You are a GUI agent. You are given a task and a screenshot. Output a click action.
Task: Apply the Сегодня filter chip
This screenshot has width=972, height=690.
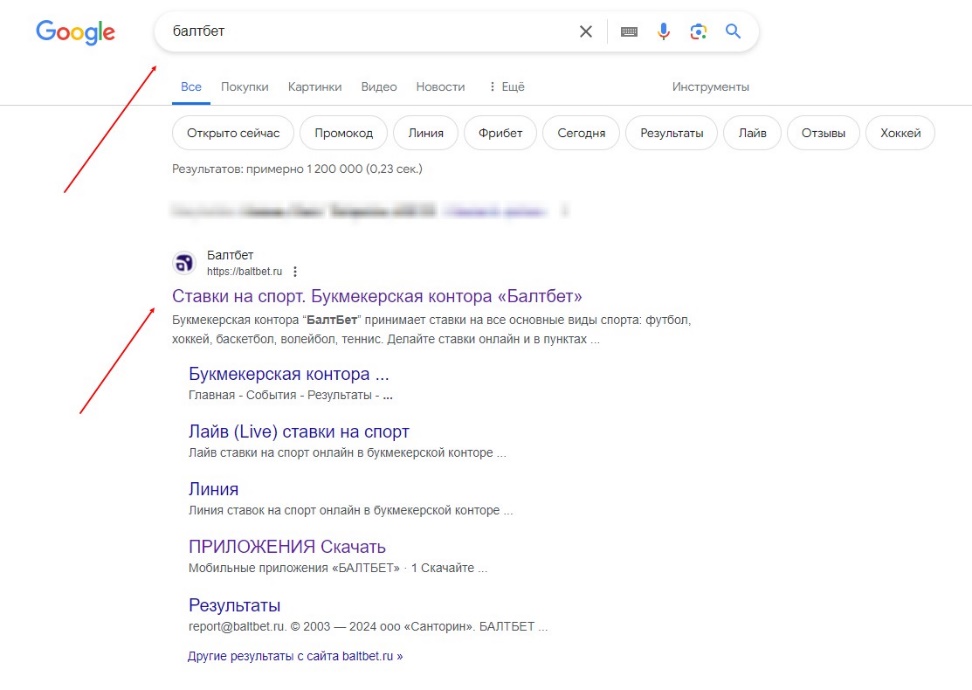pyautogui.click(x=581, y=133)
